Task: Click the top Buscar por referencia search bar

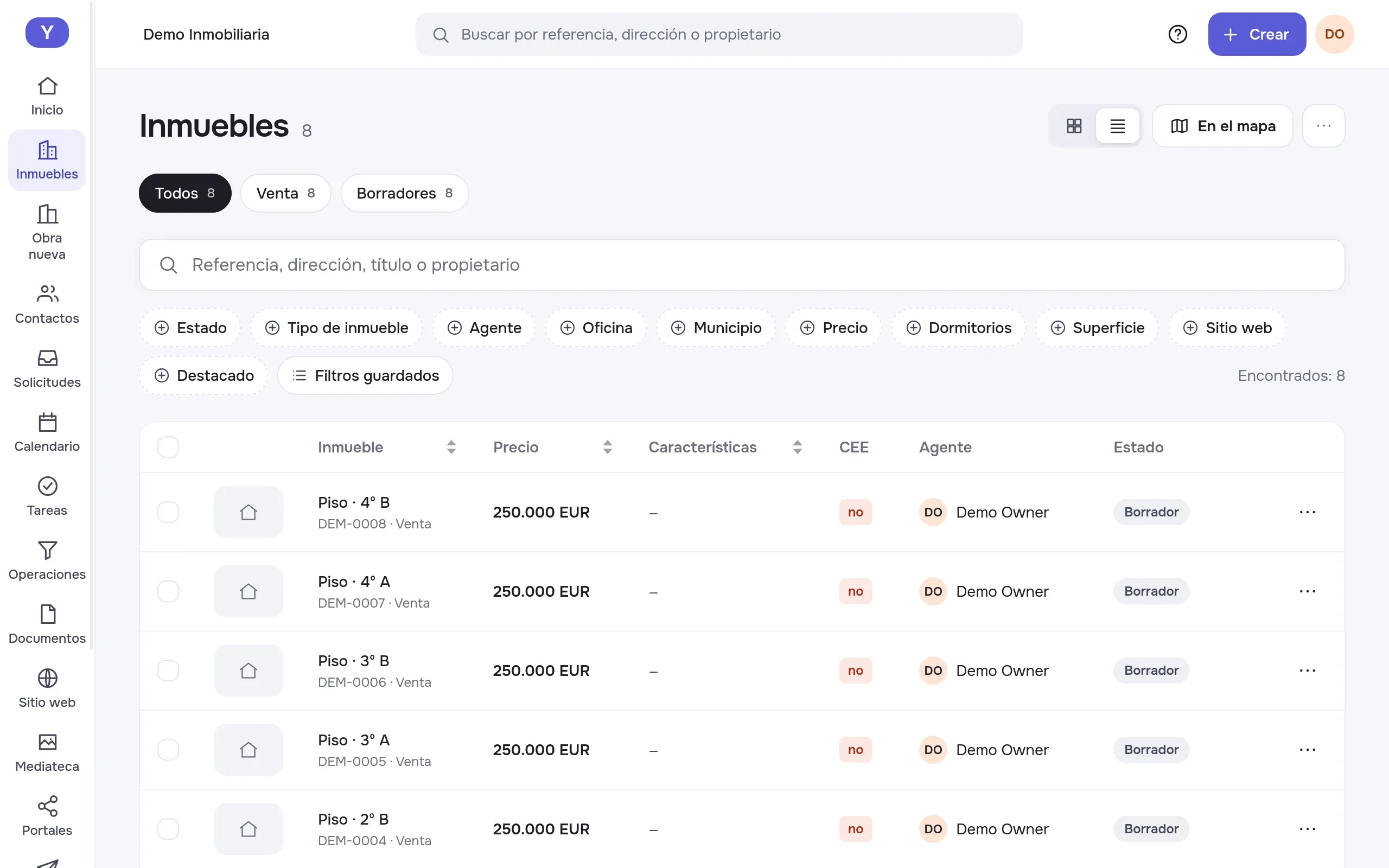Action: (718, 34)
